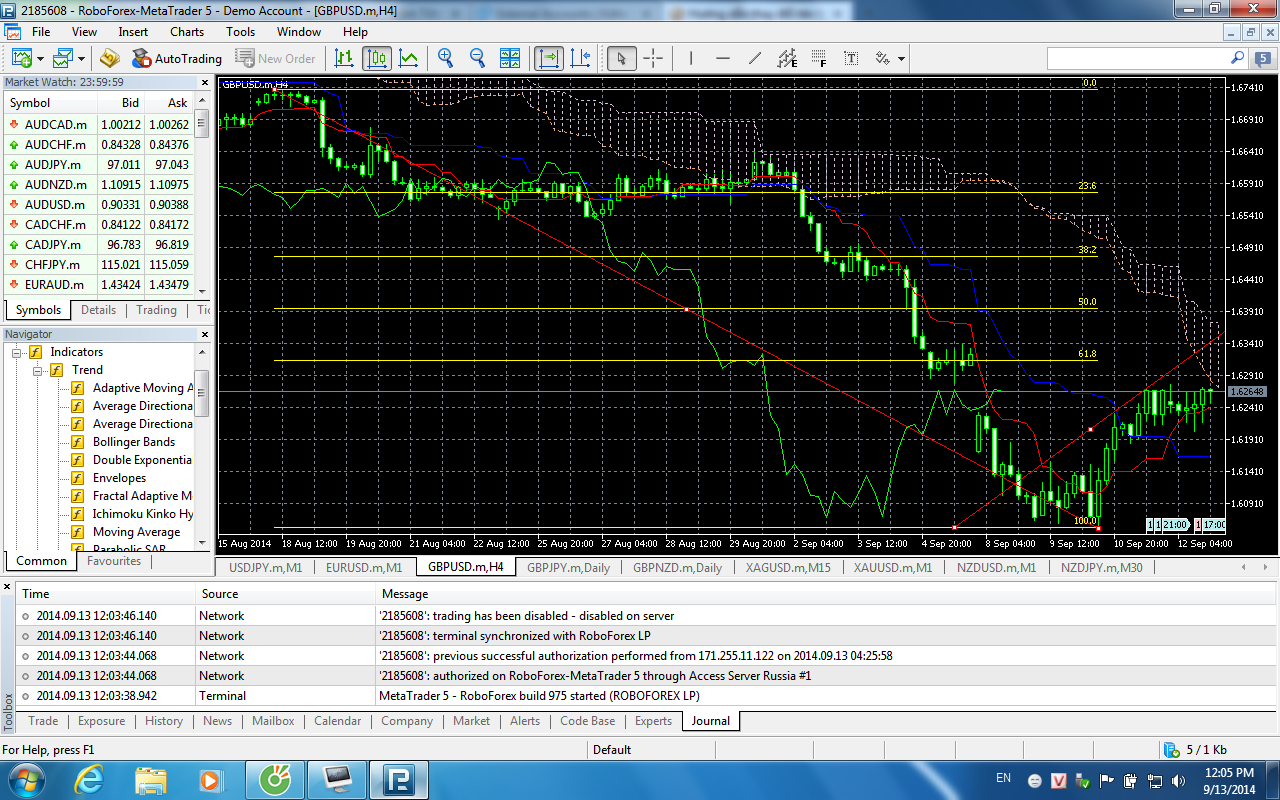
Task: Select the Vertical Line drawing tool
Action: [690, 58]
